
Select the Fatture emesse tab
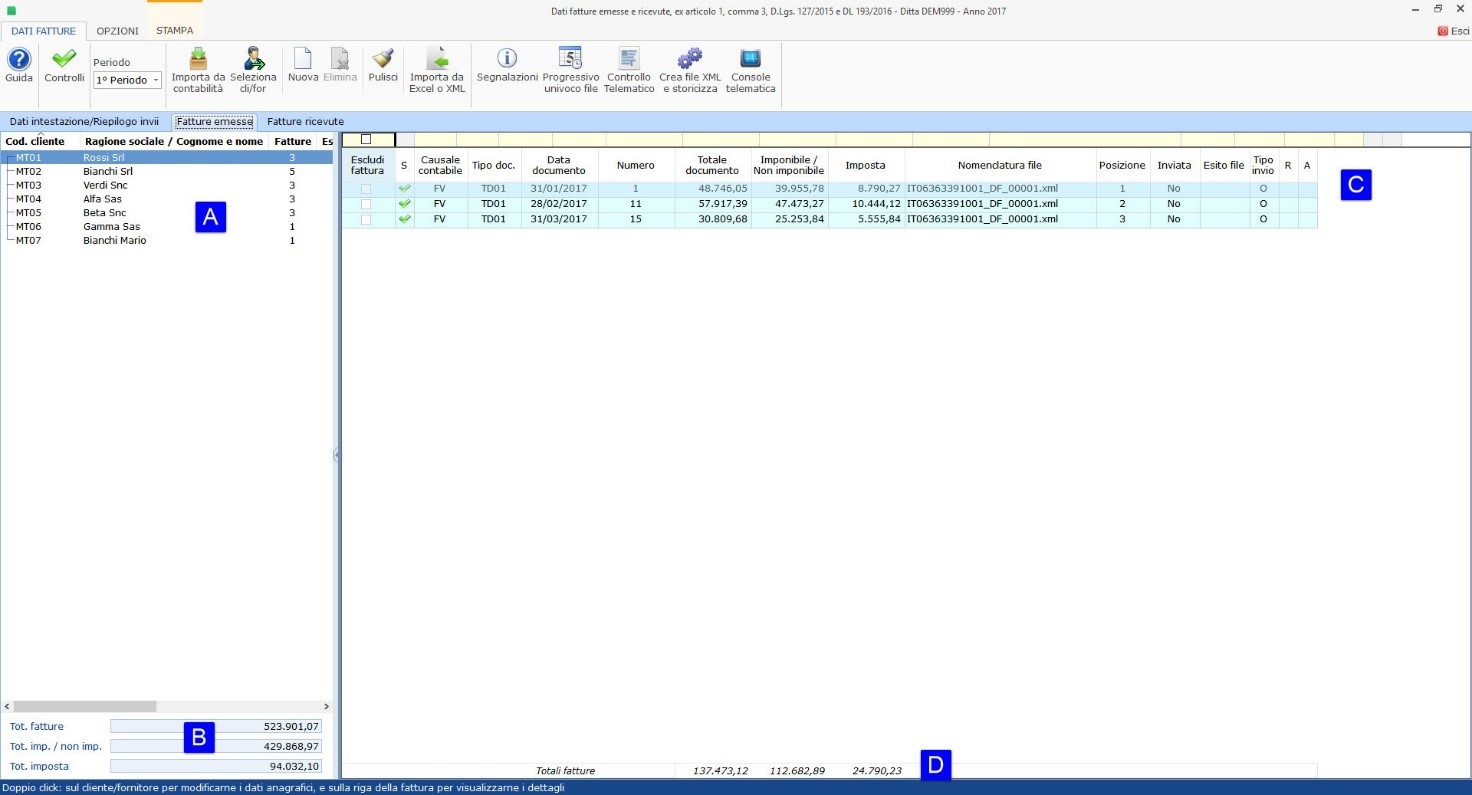[x=215, y=121]
